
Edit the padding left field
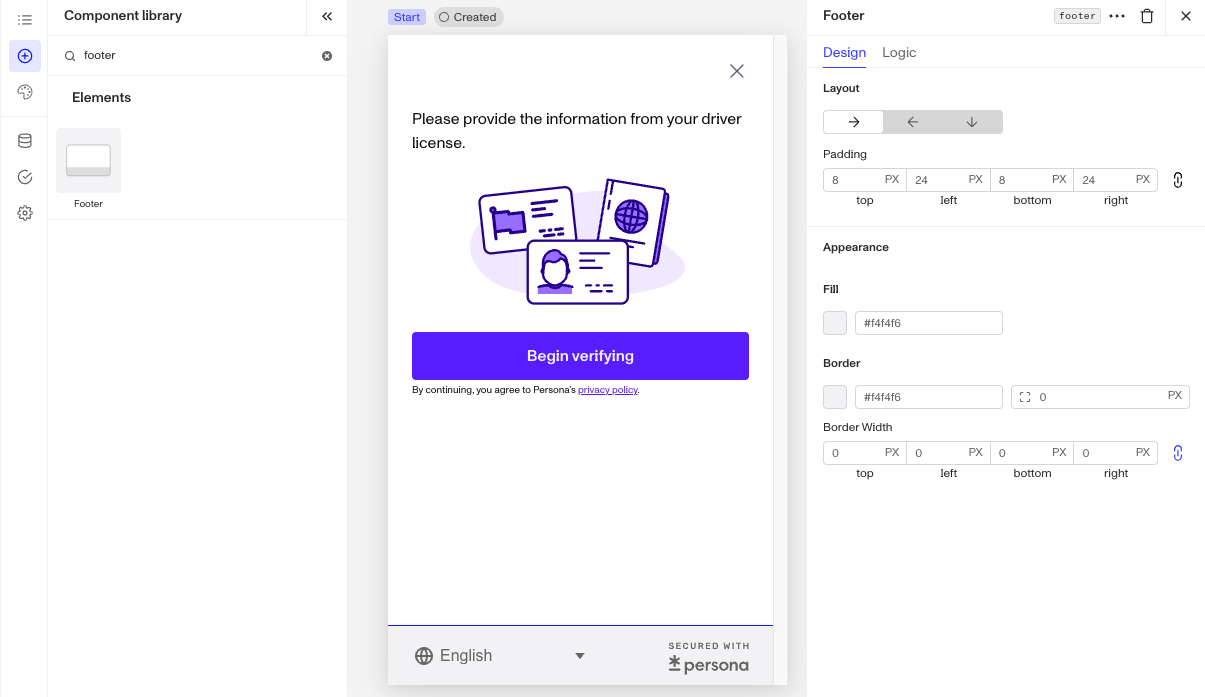pyautogui.click(x=948, y=180)
